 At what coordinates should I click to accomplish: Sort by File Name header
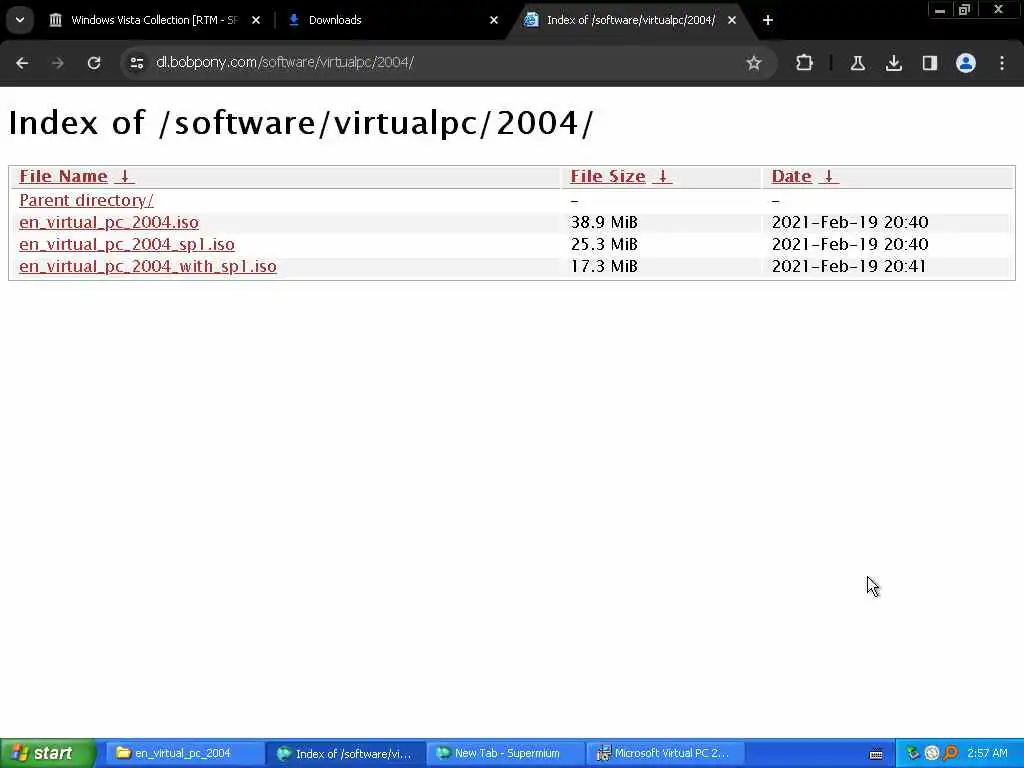[63, 176]
